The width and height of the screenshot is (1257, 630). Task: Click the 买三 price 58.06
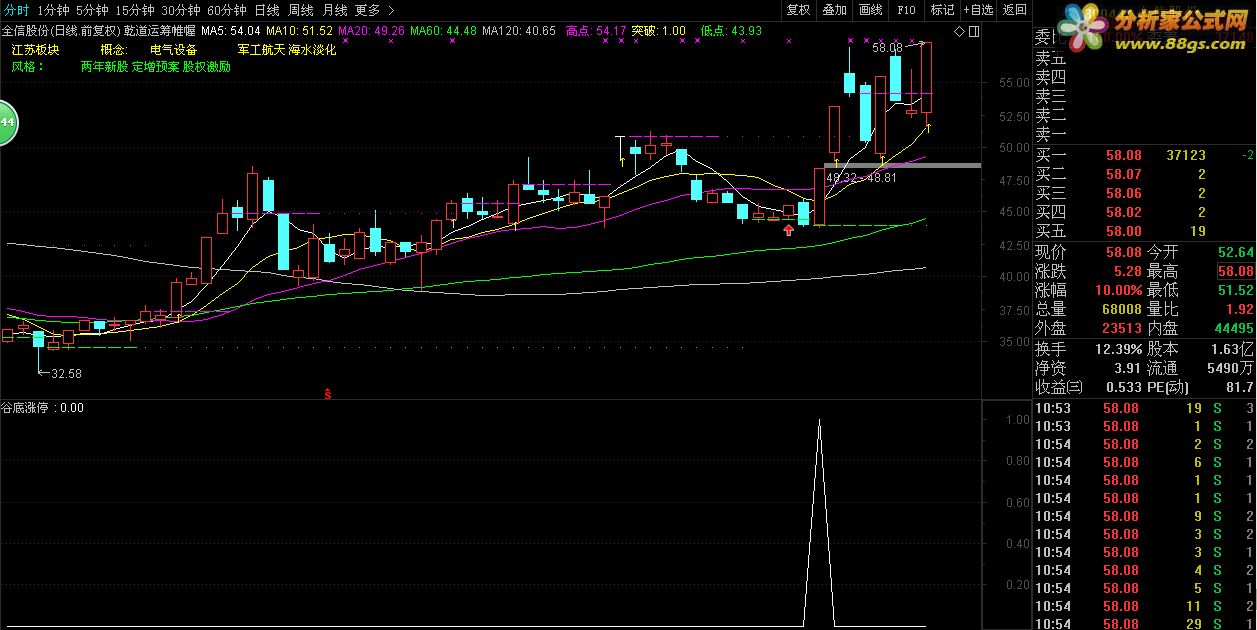1123,193
